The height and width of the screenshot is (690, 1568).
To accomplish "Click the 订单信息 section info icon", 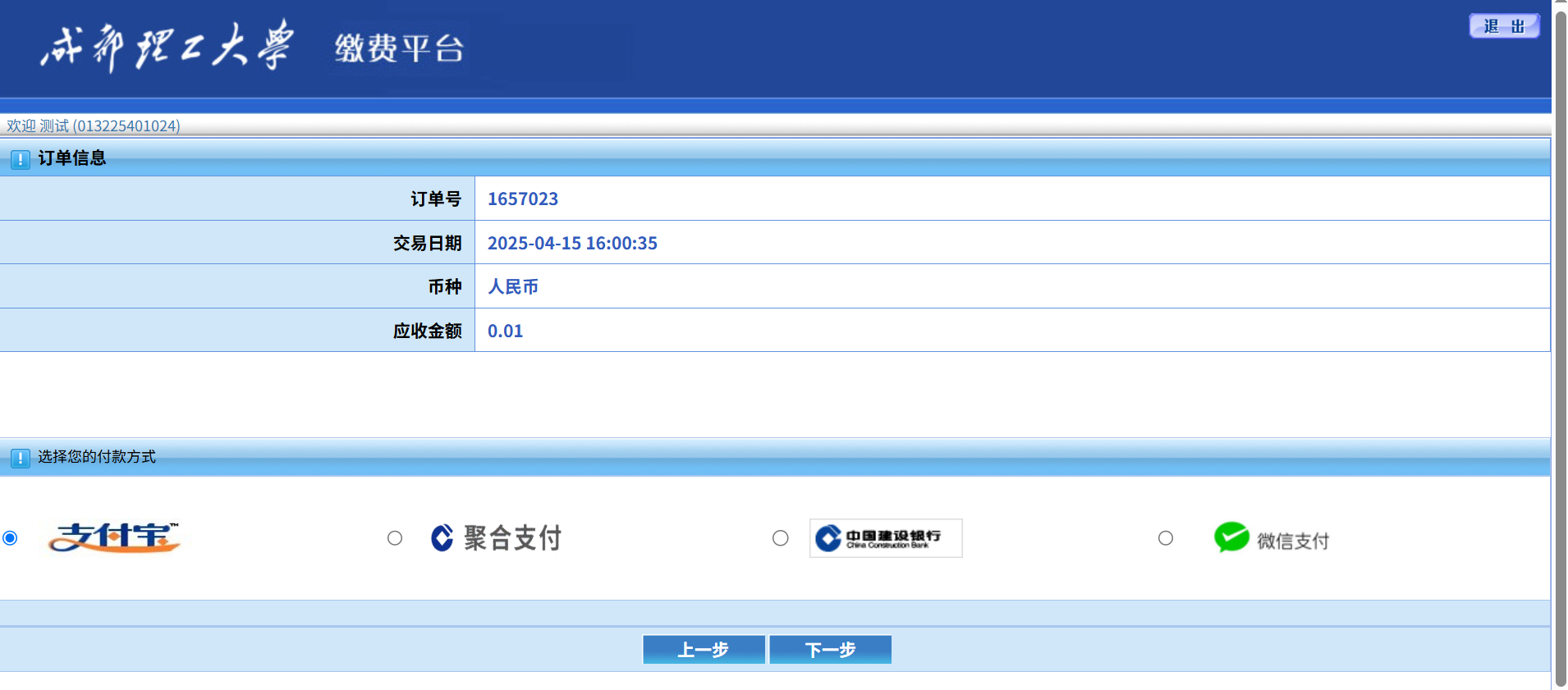I will [x=21, y=159].
